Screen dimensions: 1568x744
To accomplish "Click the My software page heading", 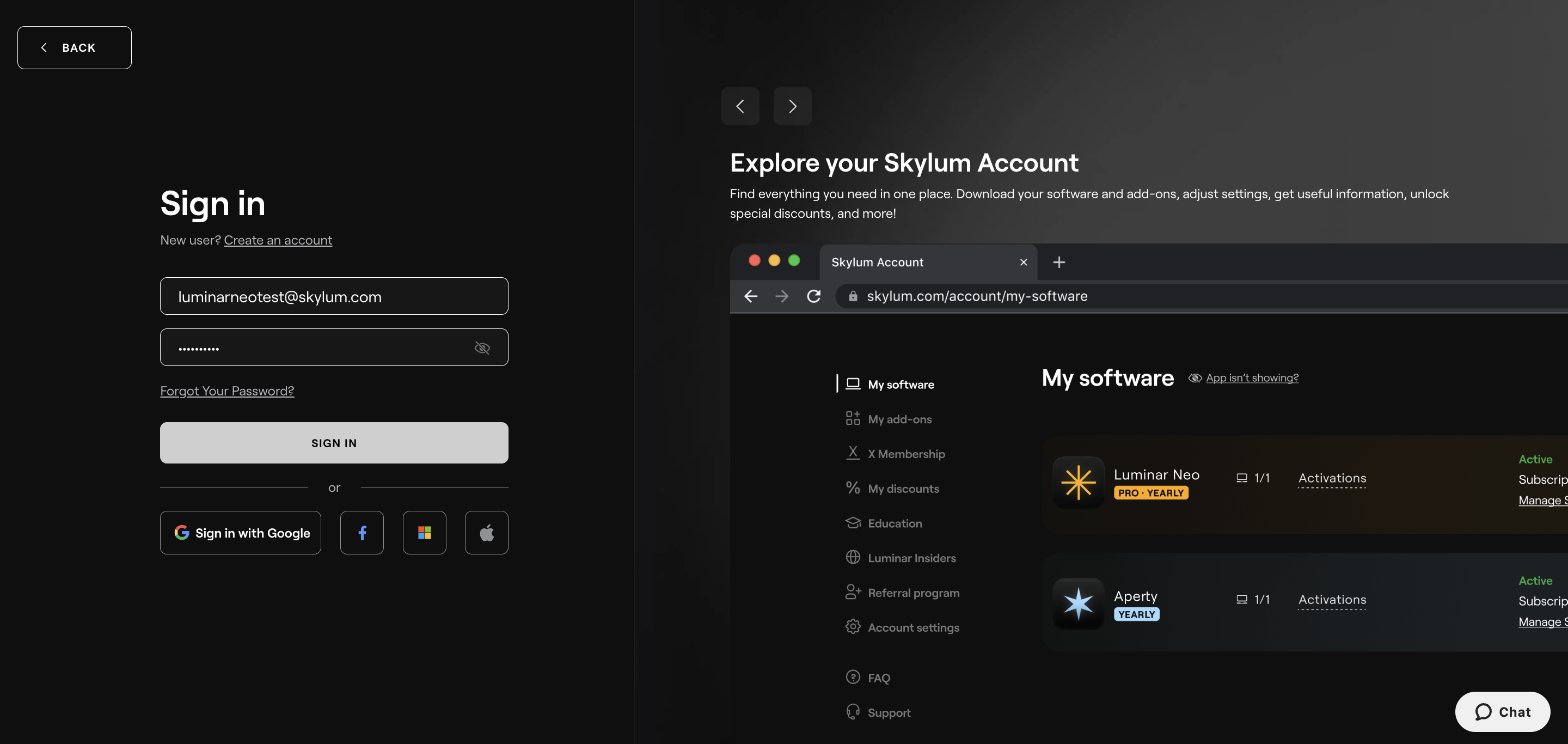I will [1107, 378].
